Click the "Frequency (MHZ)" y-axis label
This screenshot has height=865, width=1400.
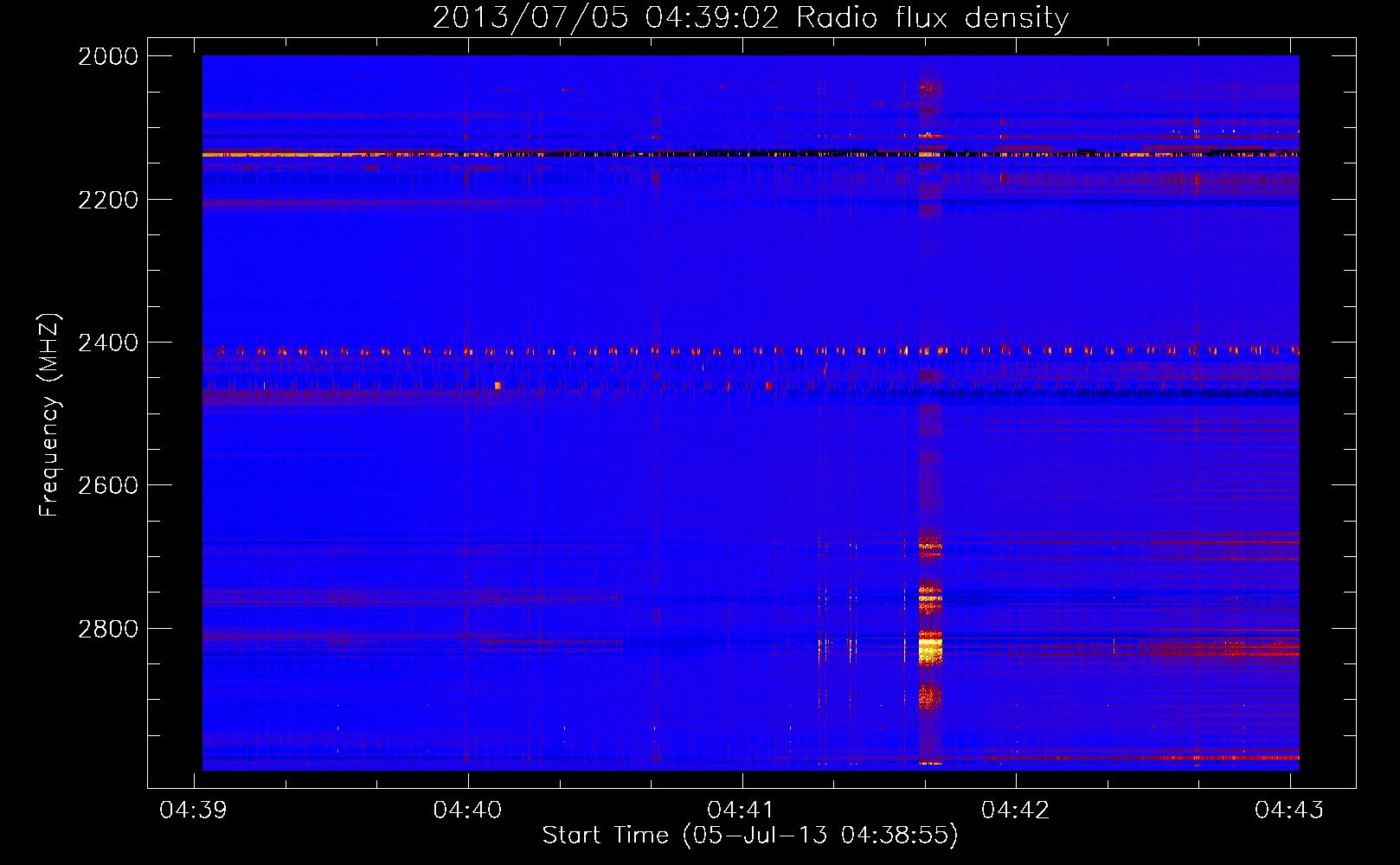click(x=49, y=415)
